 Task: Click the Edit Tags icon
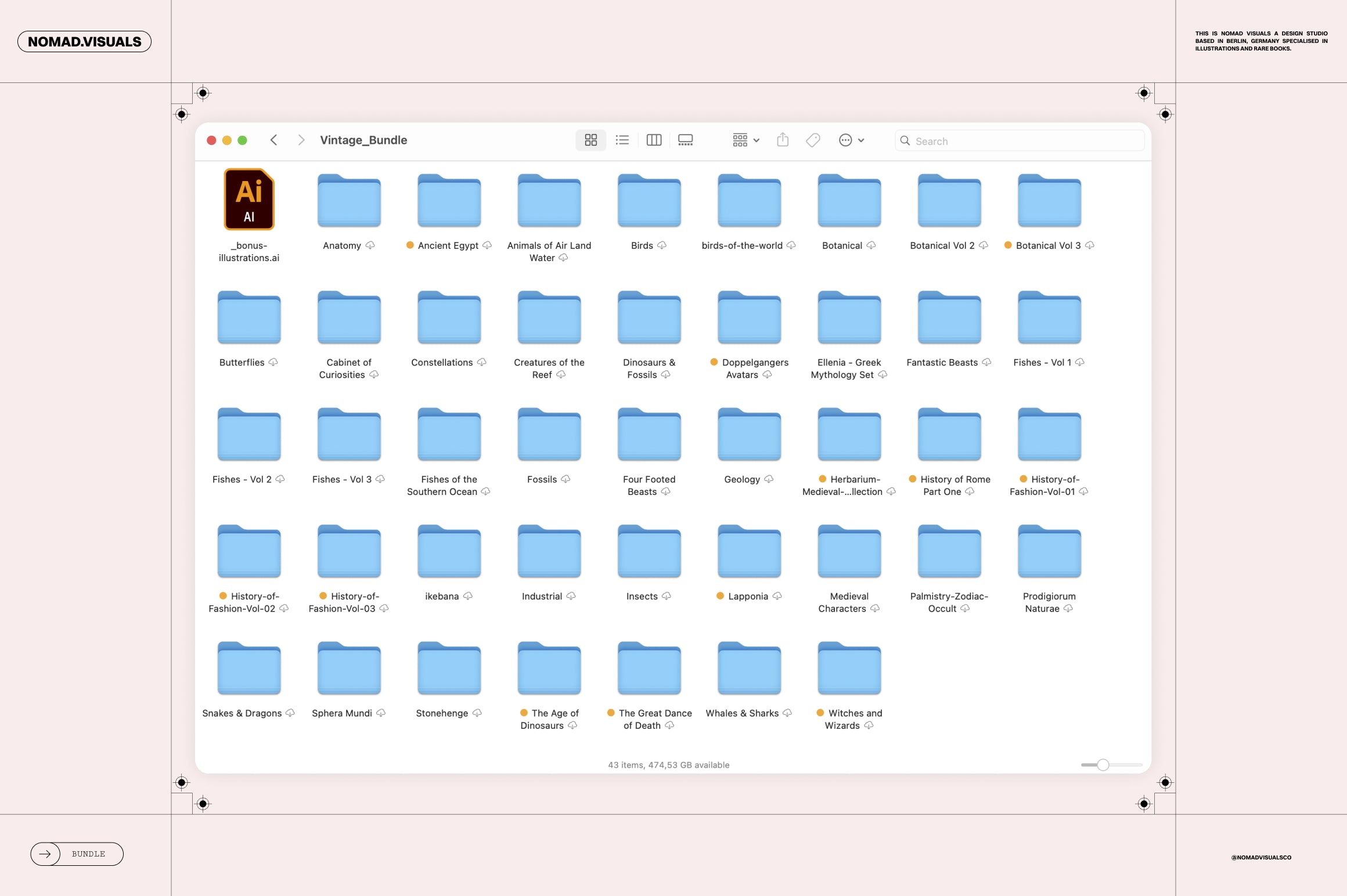pos(813,140)
